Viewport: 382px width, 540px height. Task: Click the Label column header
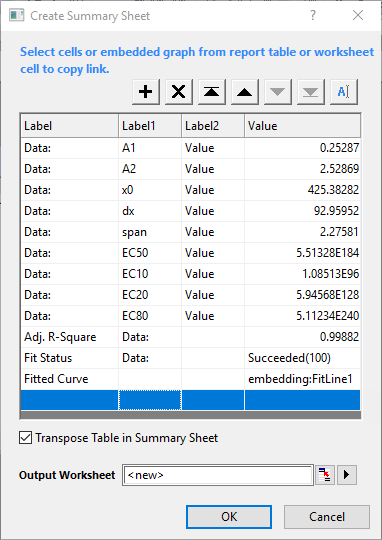click(70, 126)
